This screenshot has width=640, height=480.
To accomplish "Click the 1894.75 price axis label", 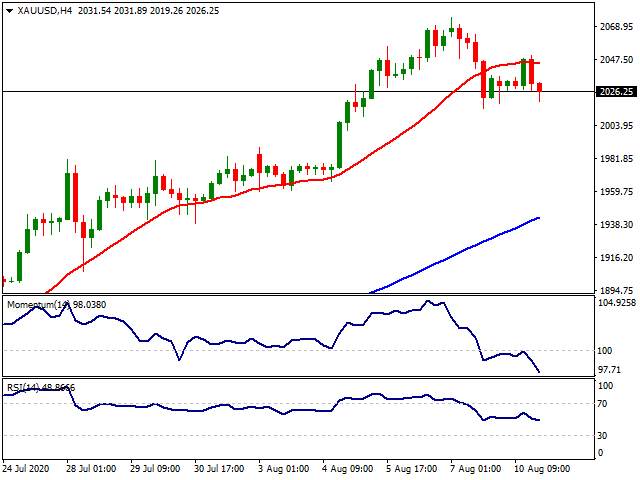I will (616, 290).
